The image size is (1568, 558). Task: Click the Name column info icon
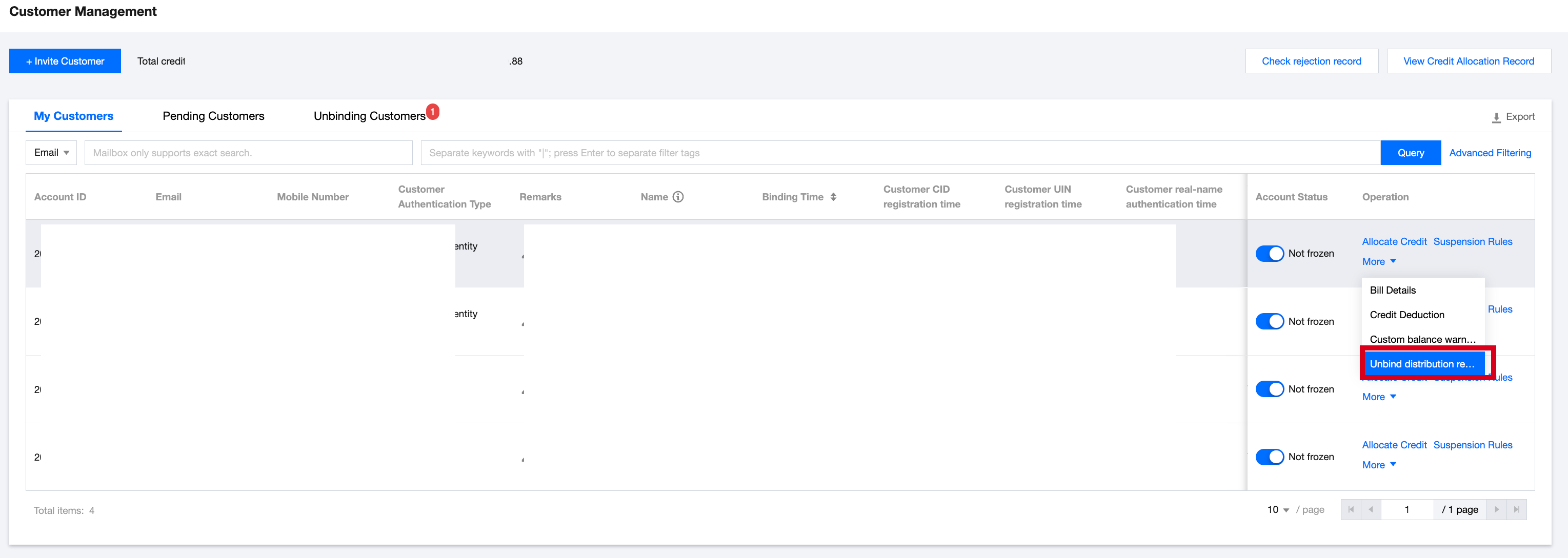(x=677, y=197)
